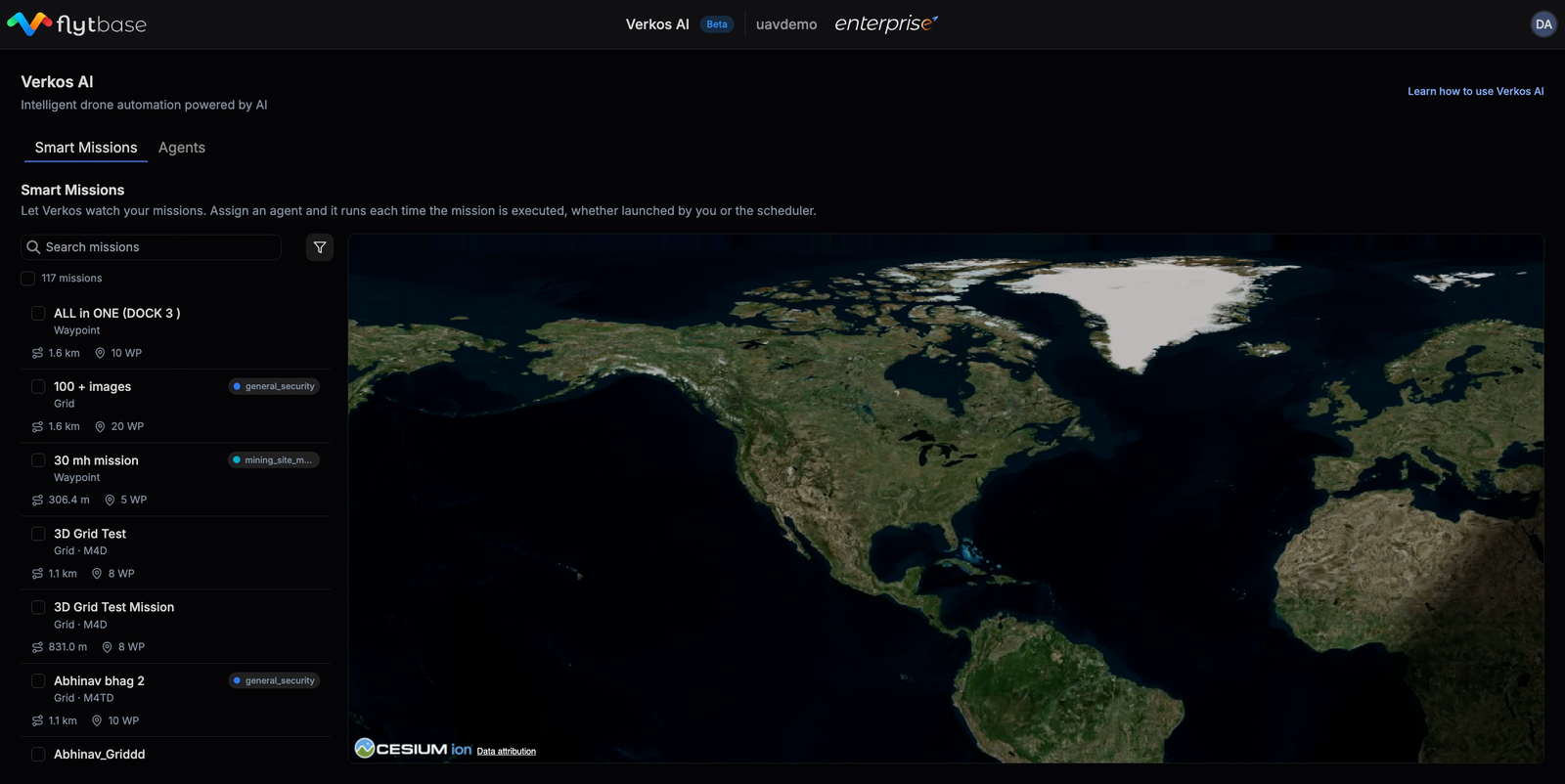Click the Beta badge

pyautogui.click(x=717, y=24)
